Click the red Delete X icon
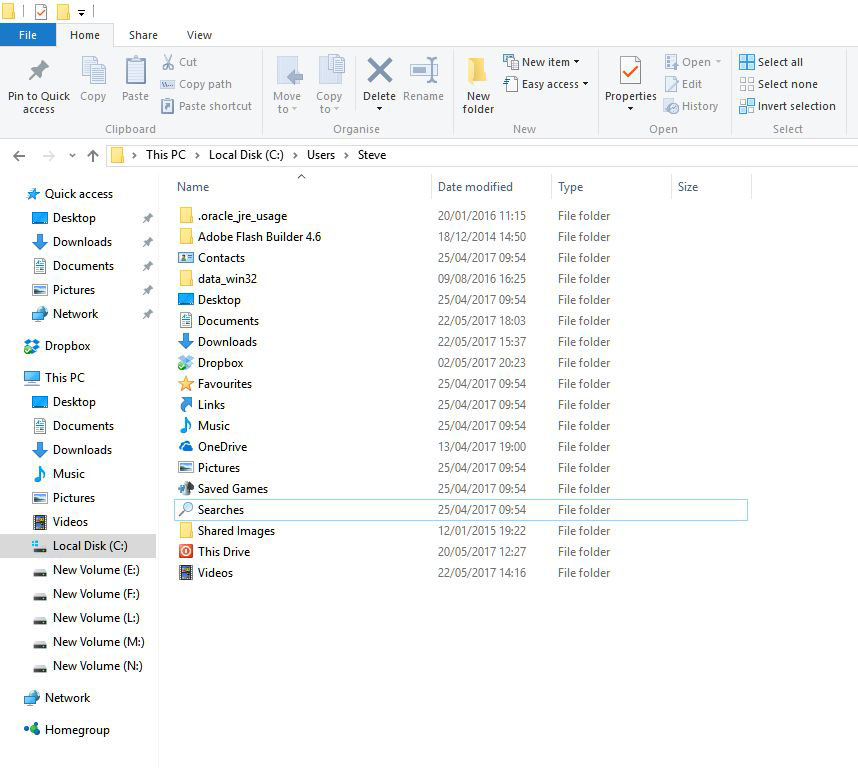858x768 pixels. pos(379,71)
